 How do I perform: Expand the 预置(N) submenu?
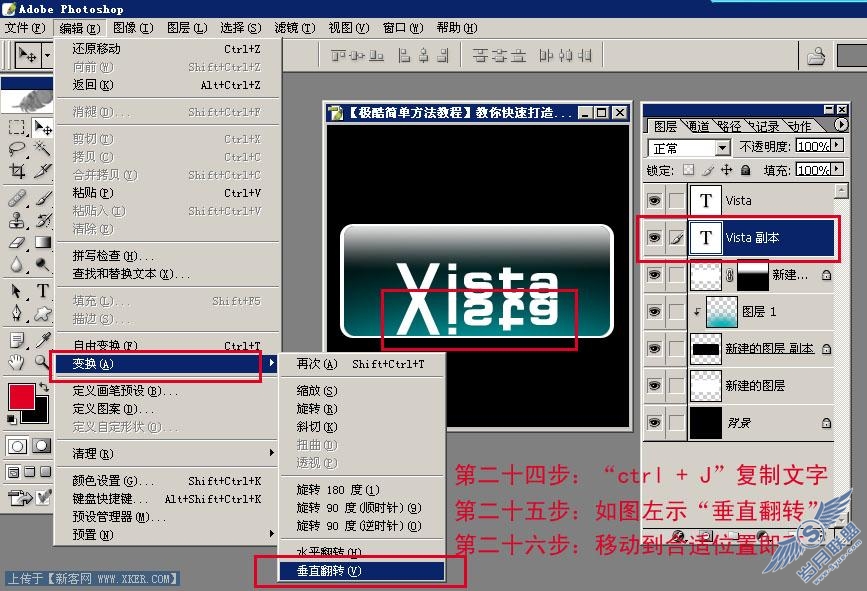(x=168, y=535)
